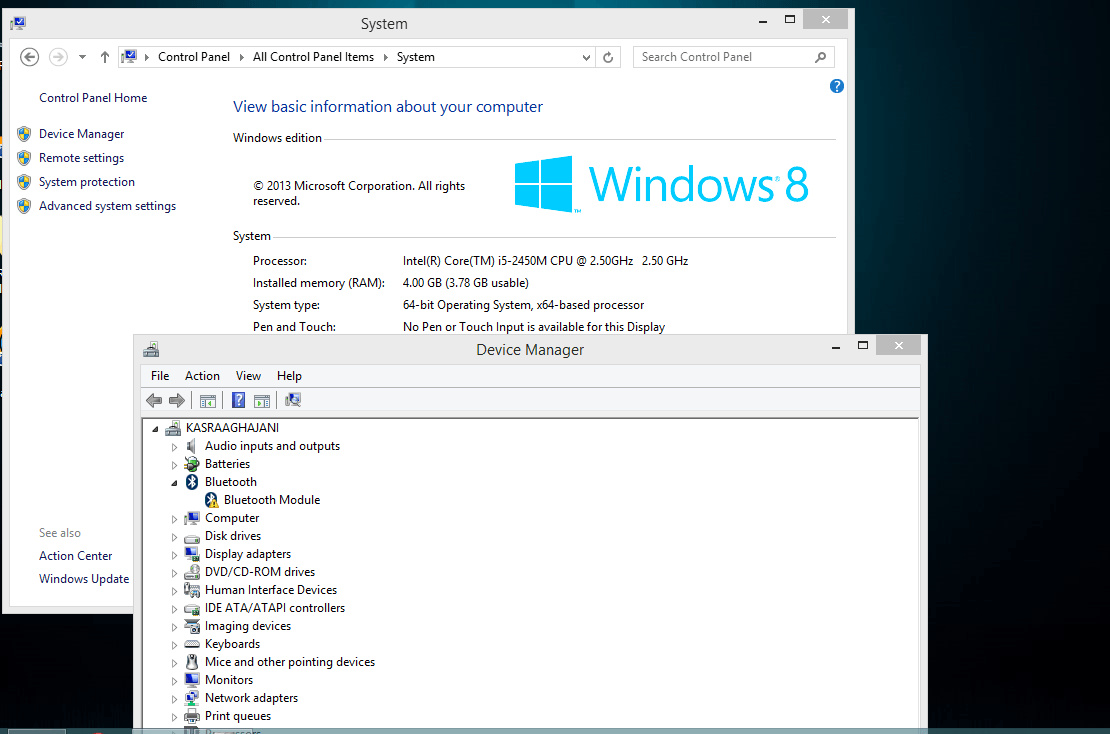Click Scan for hardware changes icon
Viewport: 1110px width, 734px height.
click(x=292, y=401)
